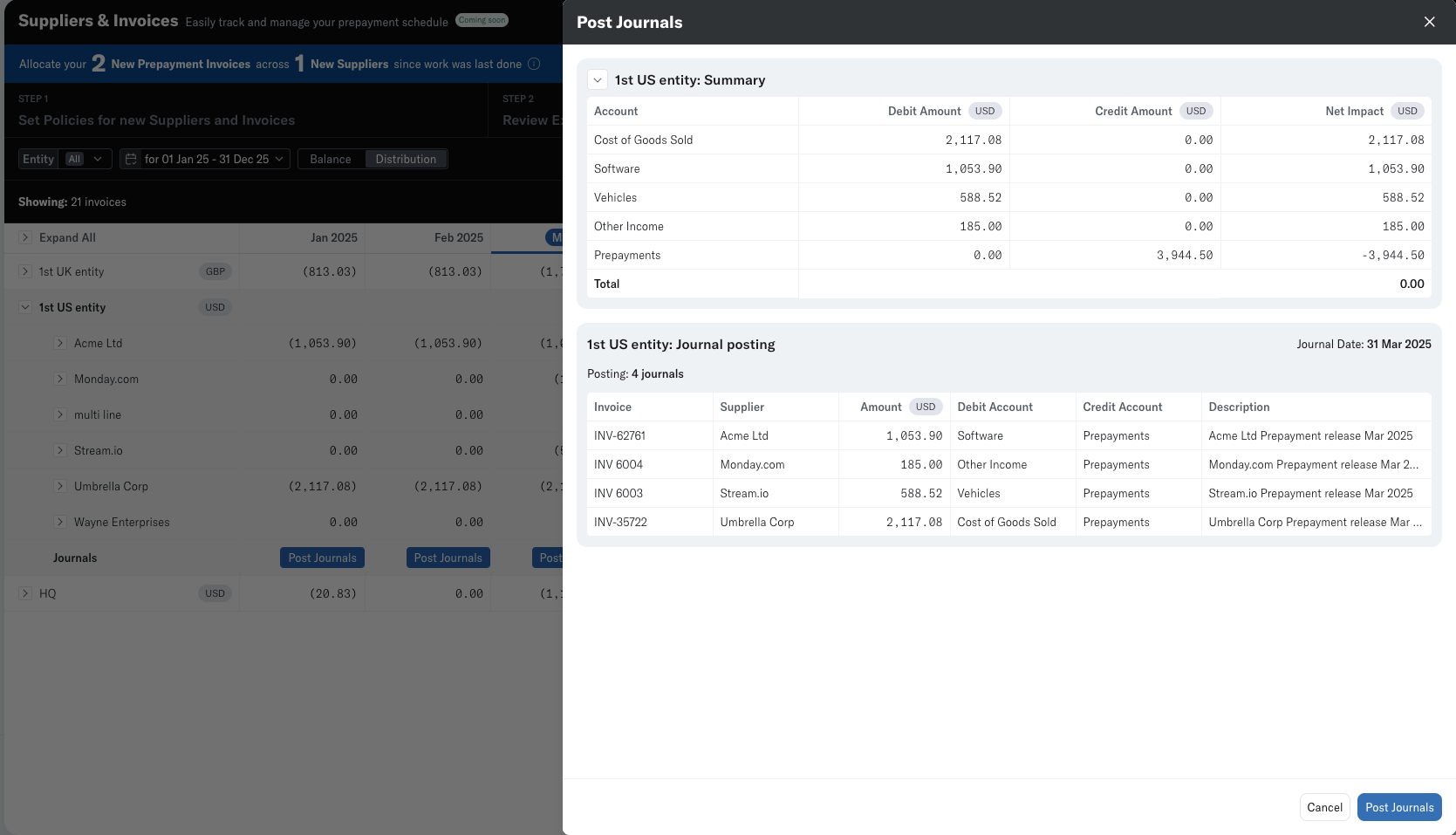The image size is (1456, 835).
Task: Expand the Wayne Enterprises supplier row
Action: (x=60, y=522)
